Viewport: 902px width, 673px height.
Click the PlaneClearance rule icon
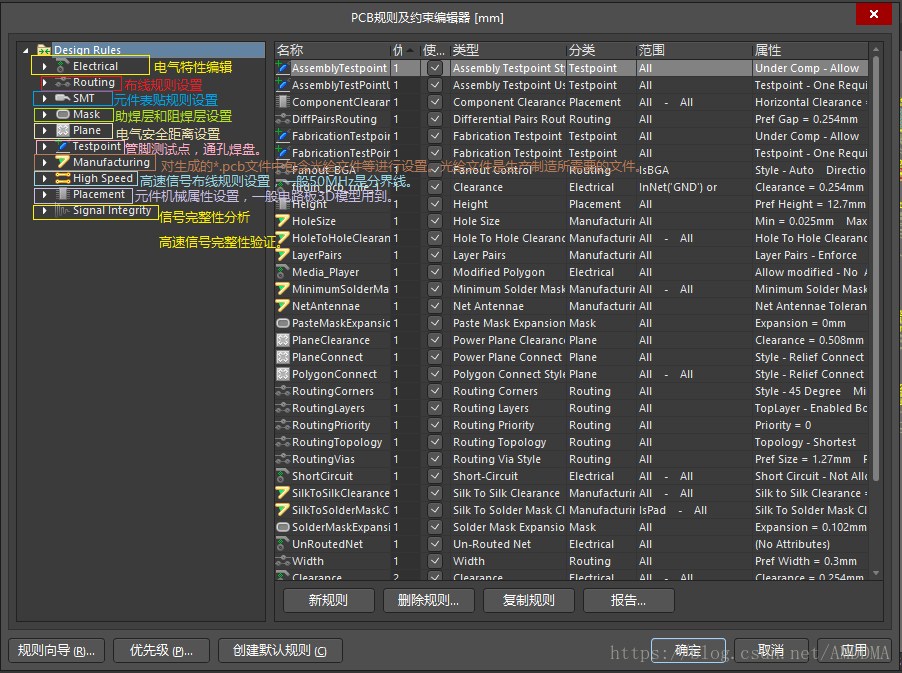click(282, 340)
